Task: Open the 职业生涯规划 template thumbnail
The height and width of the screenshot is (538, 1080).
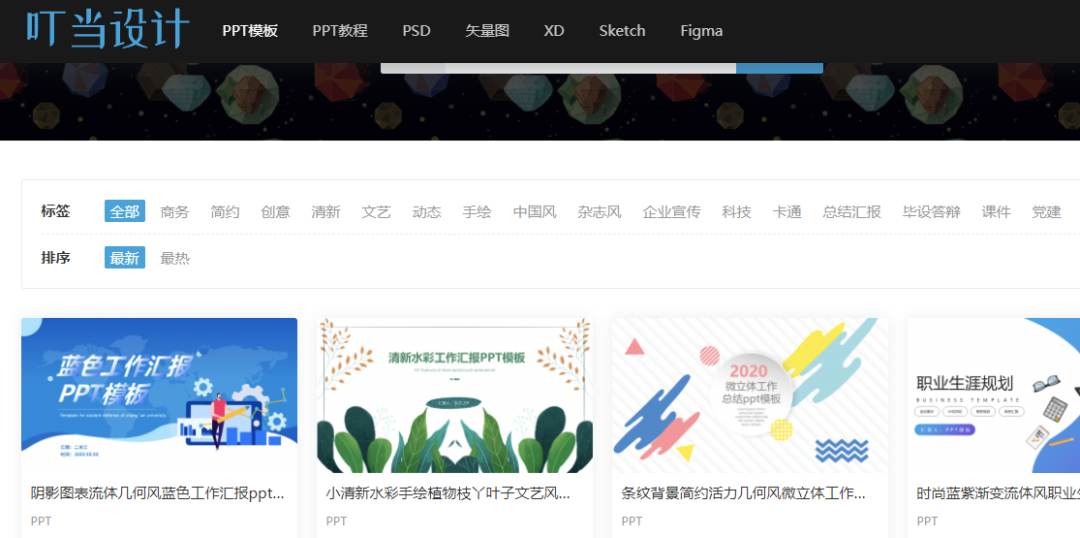Action: tap(993, 395)
